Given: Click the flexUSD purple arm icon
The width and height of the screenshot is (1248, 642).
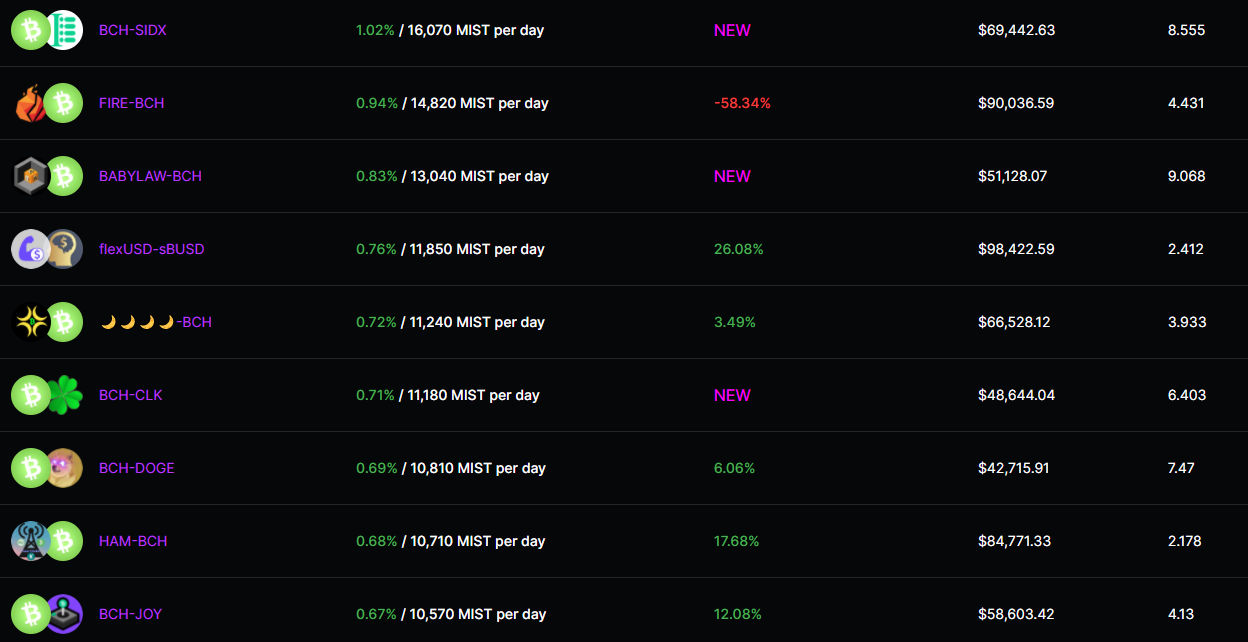Looking at the screenshot, I should pyautogui.click(x=30, y=249).
